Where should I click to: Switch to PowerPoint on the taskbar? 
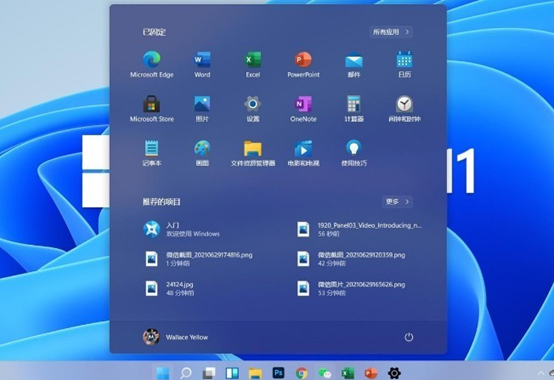point(371,373)
